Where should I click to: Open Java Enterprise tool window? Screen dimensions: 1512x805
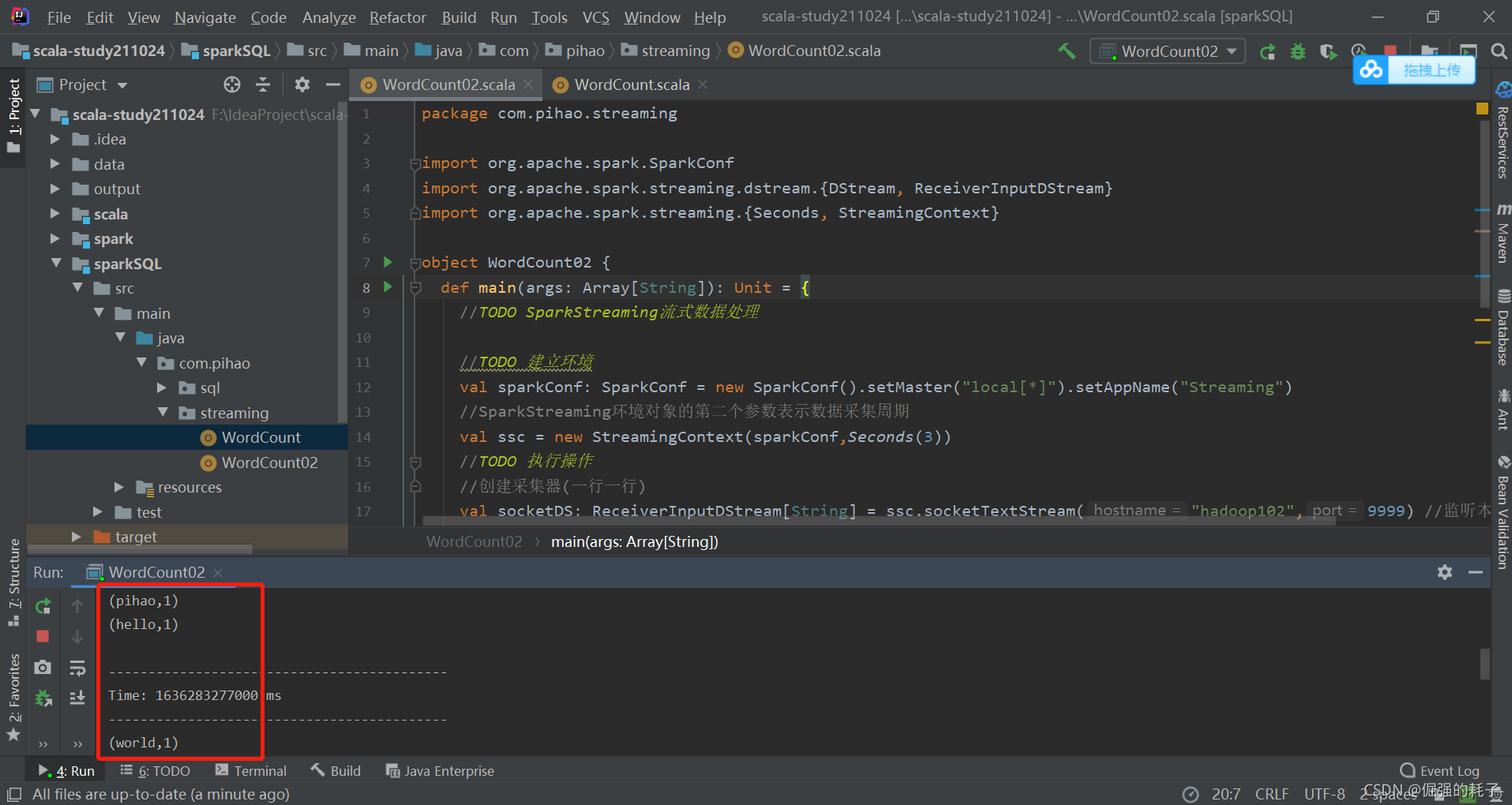point(440,771)
